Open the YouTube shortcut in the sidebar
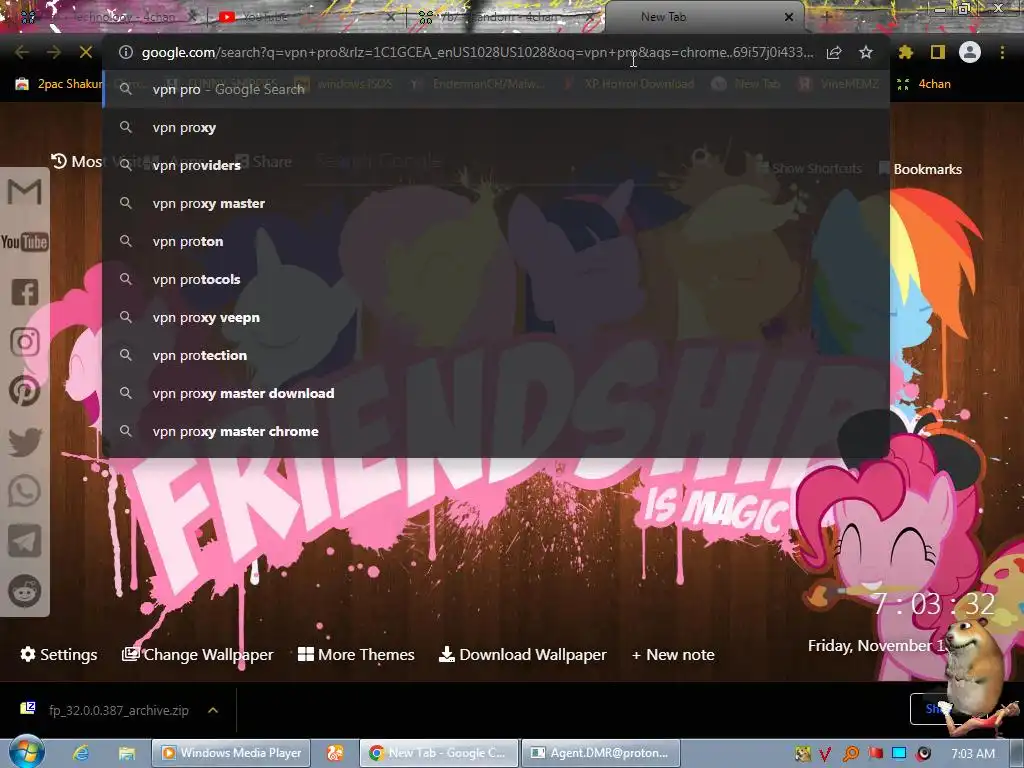This screenshot has height=768, width=1024. click(25, 242)
